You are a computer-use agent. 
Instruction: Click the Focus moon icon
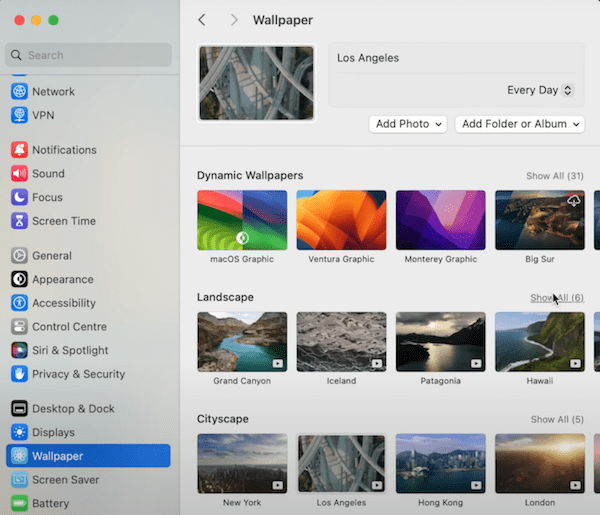point(19,197)
